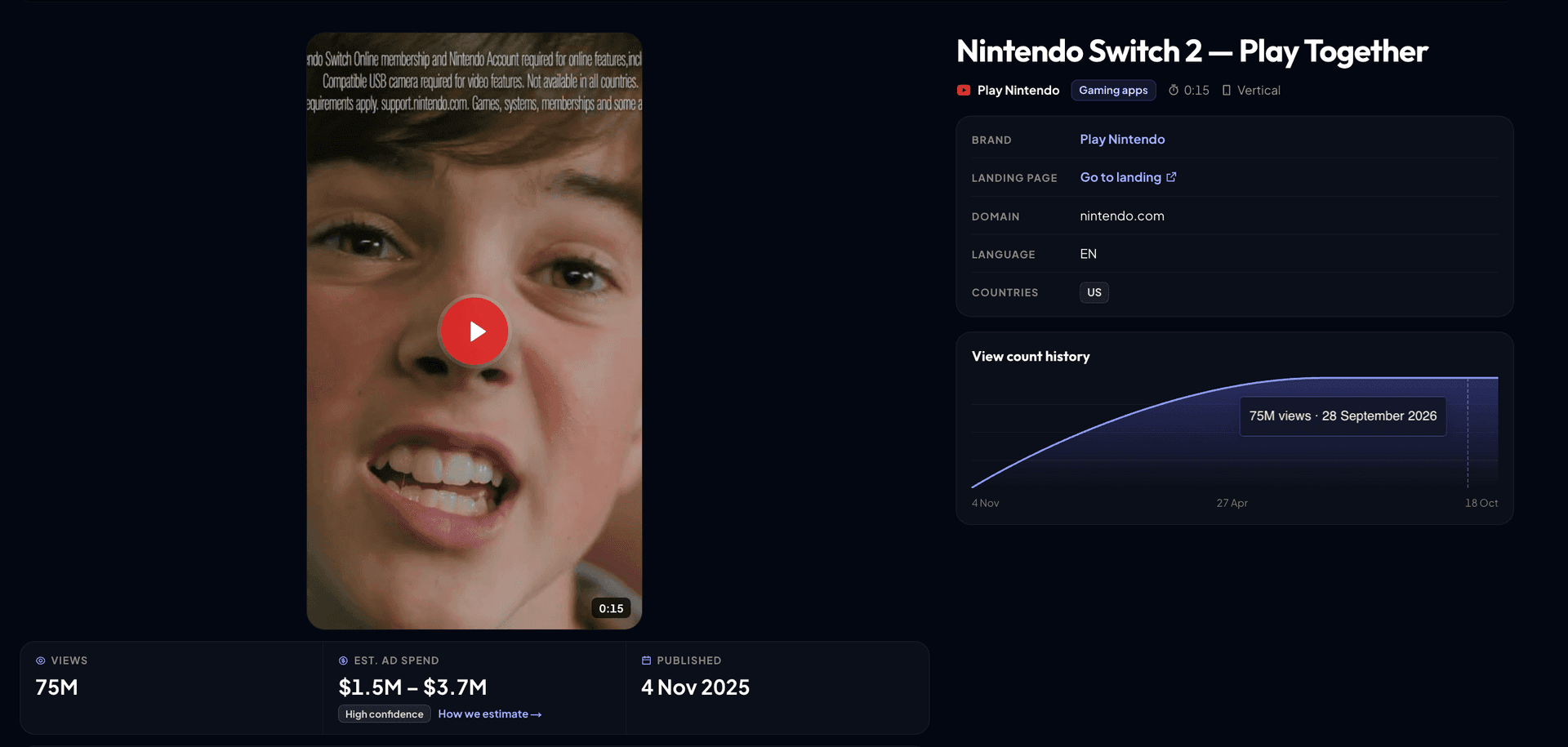
Task: Click the eye icon beside VIEWS
Action: pyautogui.click(x=41, y=660)
